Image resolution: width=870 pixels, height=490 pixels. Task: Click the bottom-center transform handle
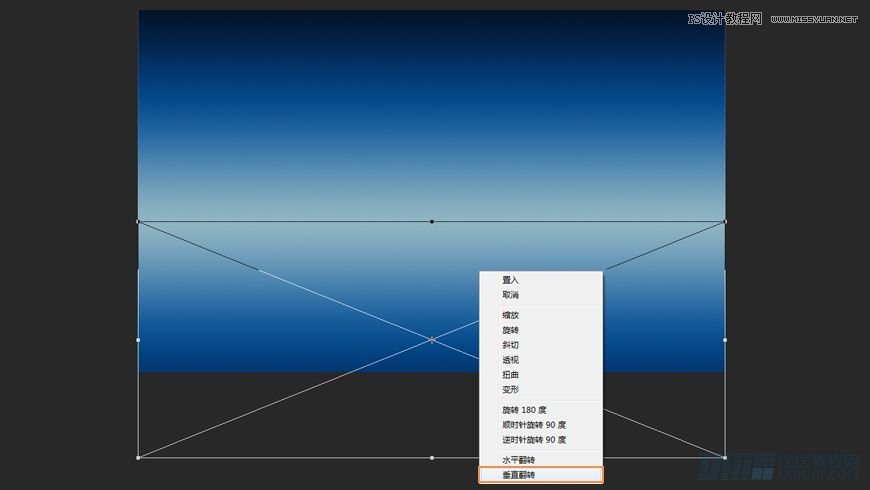(432, 458)
